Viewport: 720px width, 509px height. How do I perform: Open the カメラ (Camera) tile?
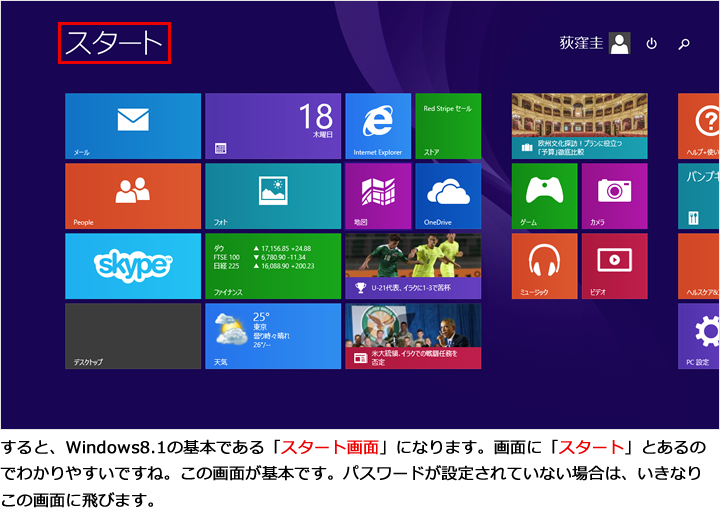tap(614, 196)
